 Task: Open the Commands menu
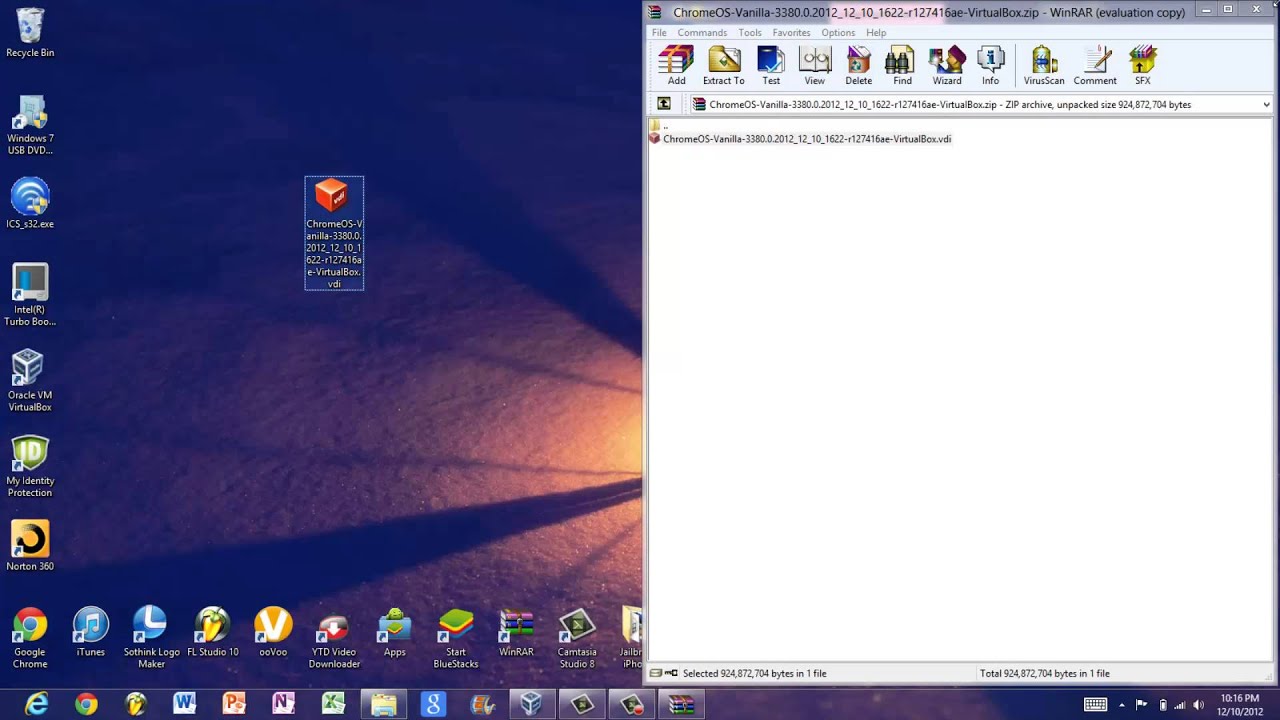[702, 33]
